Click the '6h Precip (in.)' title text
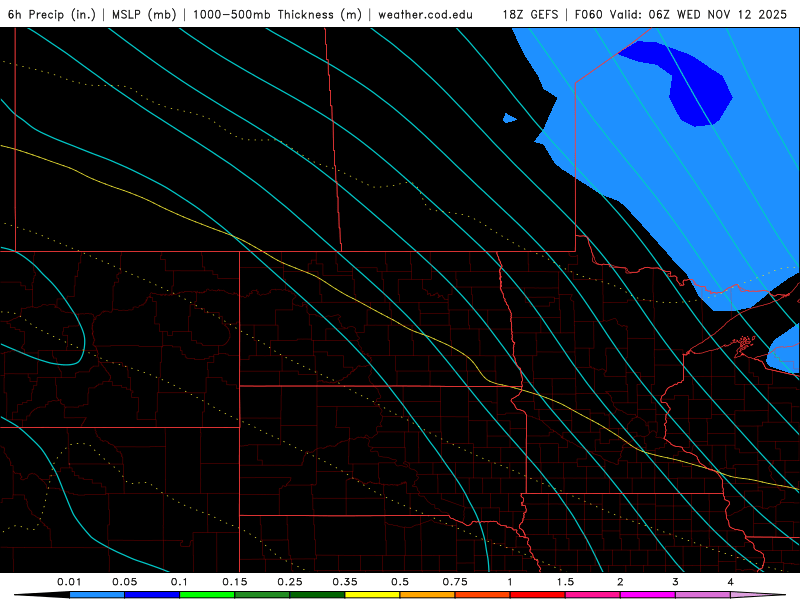800x600 pixels. (x=52, y=14)
